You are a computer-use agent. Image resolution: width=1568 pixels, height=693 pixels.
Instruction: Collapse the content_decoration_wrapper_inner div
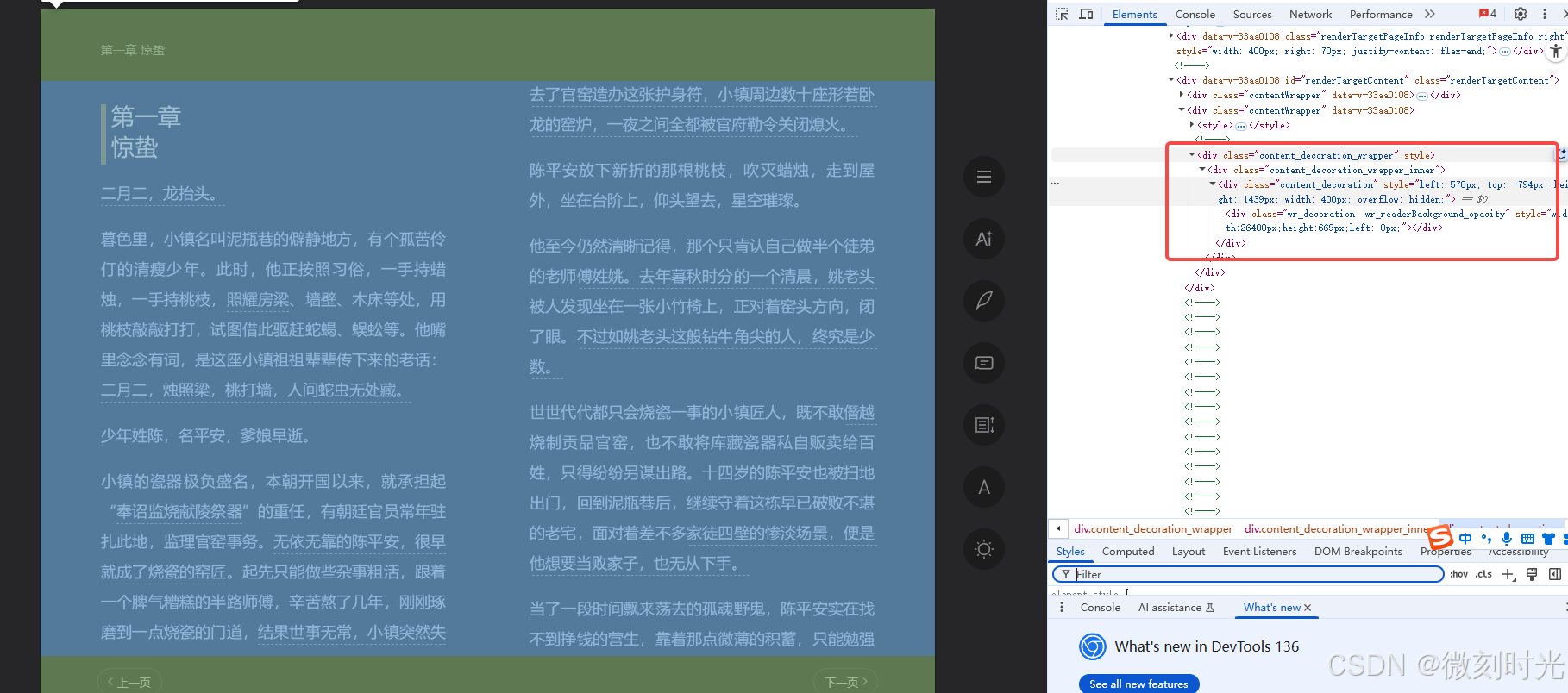point(1202,170)
